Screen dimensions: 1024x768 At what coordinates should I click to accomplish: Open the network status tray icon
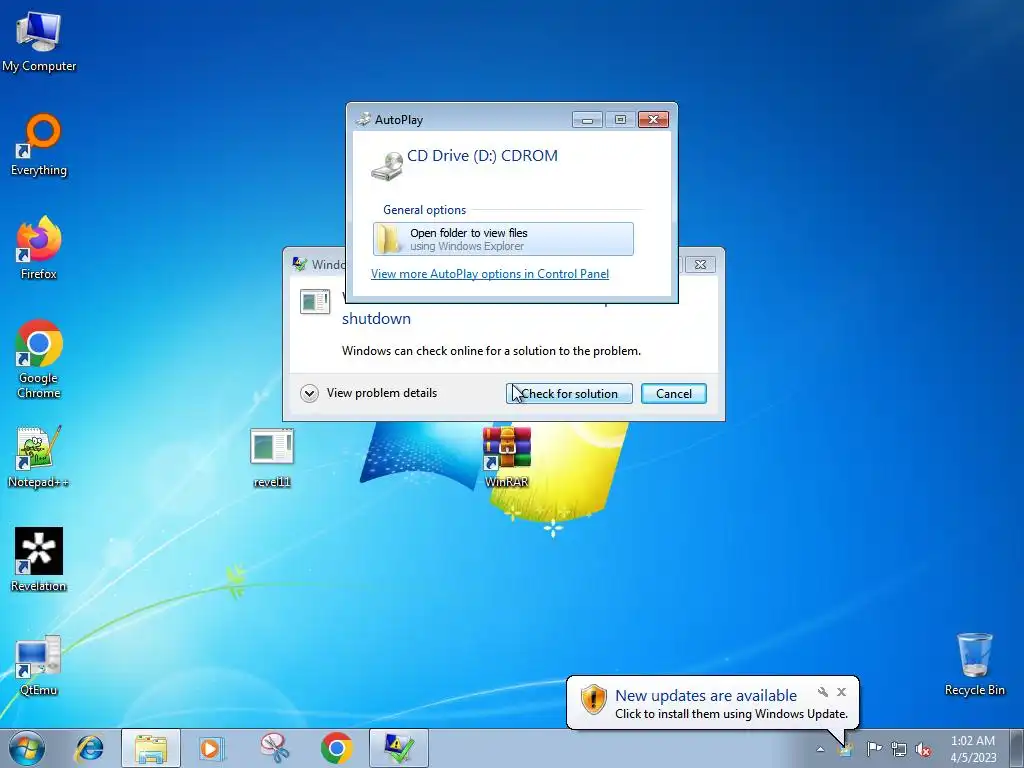899,749
